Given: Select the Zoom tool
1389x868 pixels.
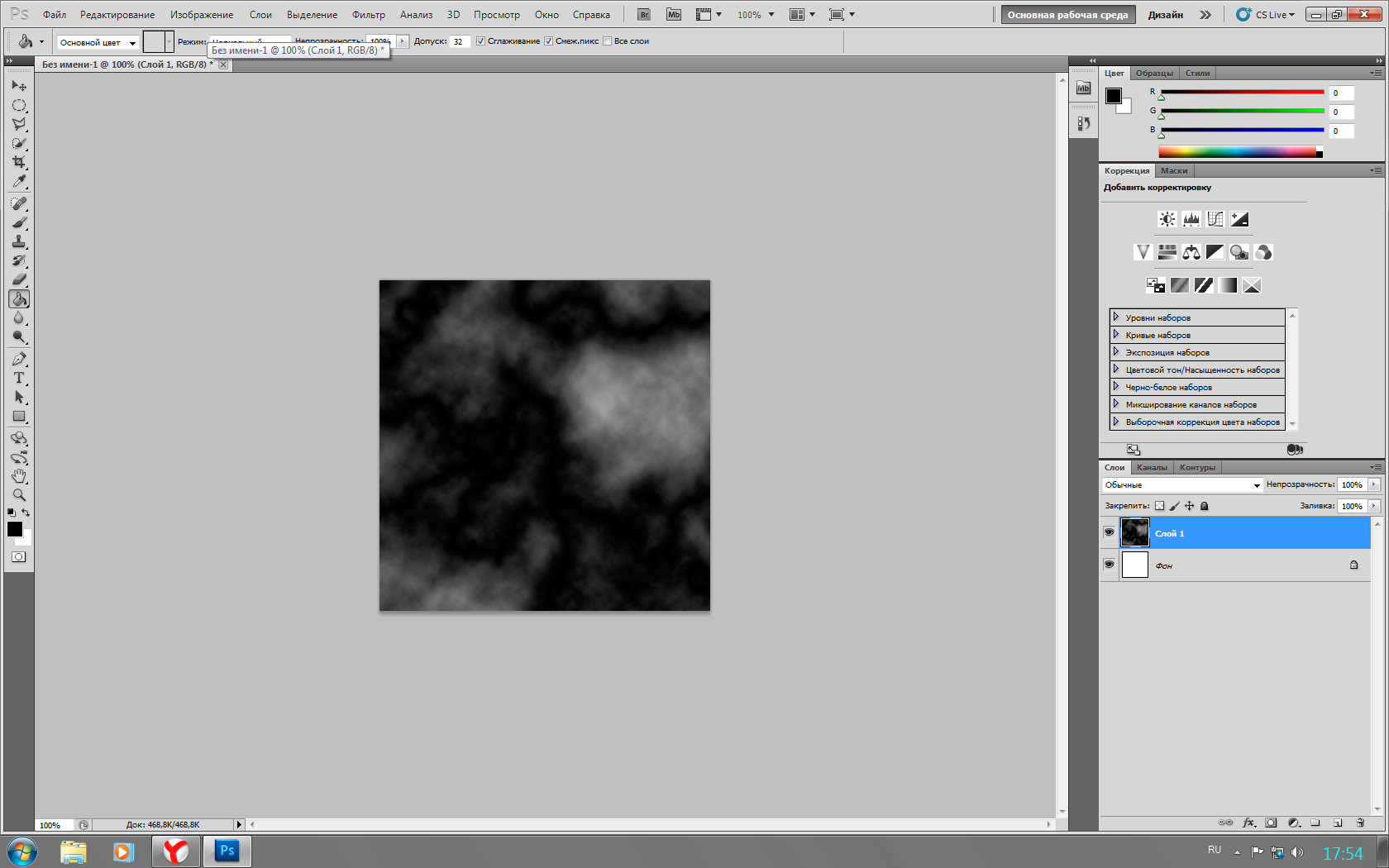Looking at the screenshot, I should (19, 495).
